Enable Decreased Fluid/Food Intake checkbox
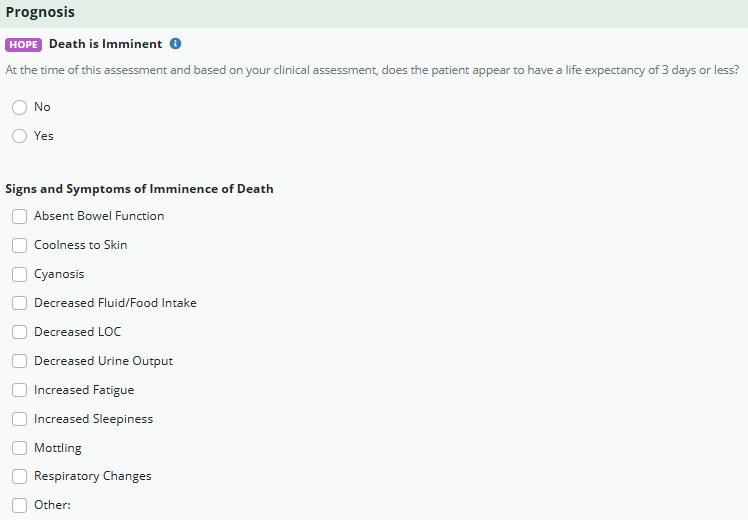 [19, 303]
